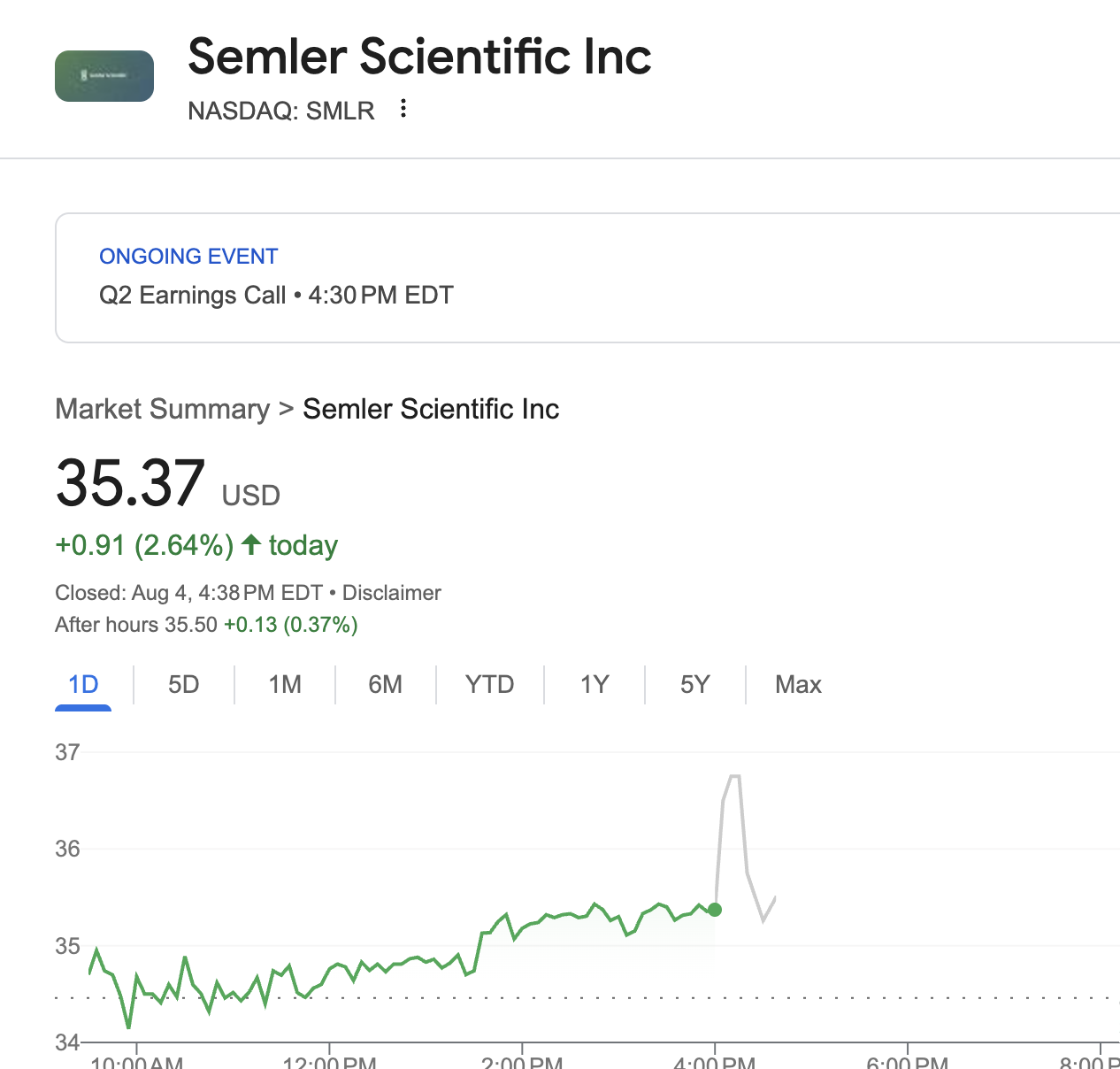Switch to the 5D chart view

[x=183, y=684]
